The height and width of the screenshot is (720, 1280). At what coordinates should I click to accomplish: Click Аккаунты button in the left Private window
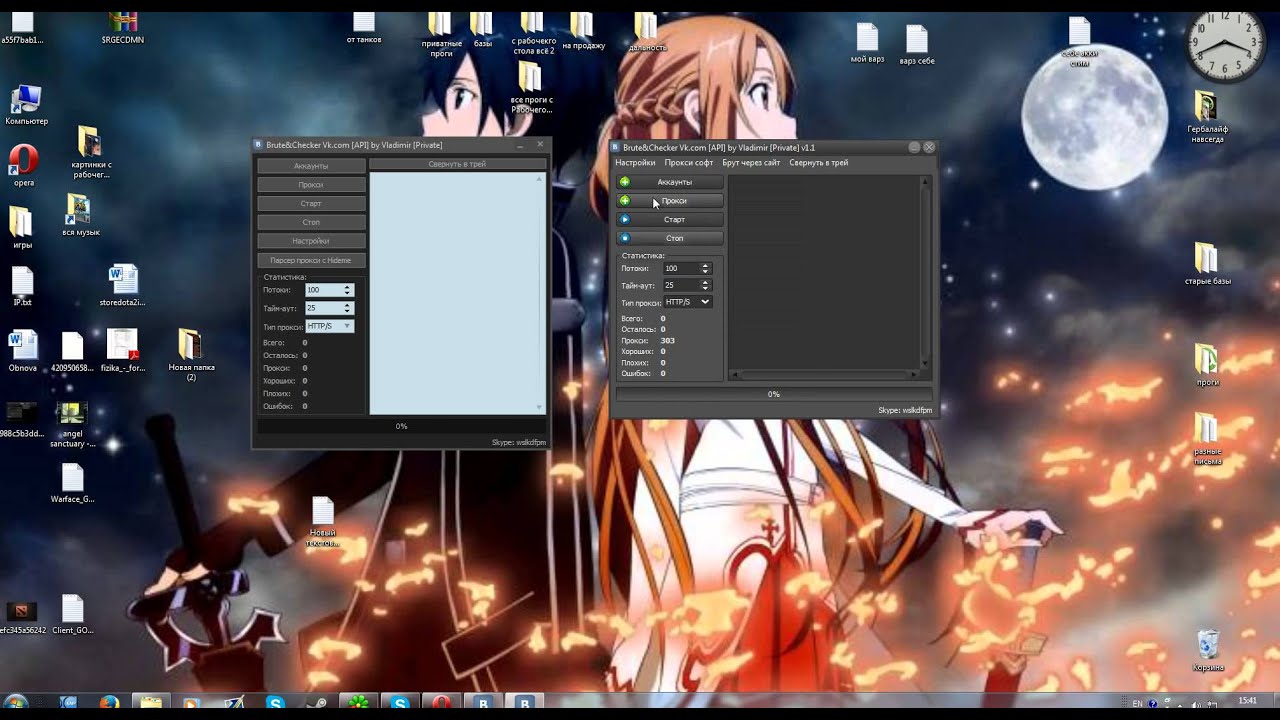311,166
